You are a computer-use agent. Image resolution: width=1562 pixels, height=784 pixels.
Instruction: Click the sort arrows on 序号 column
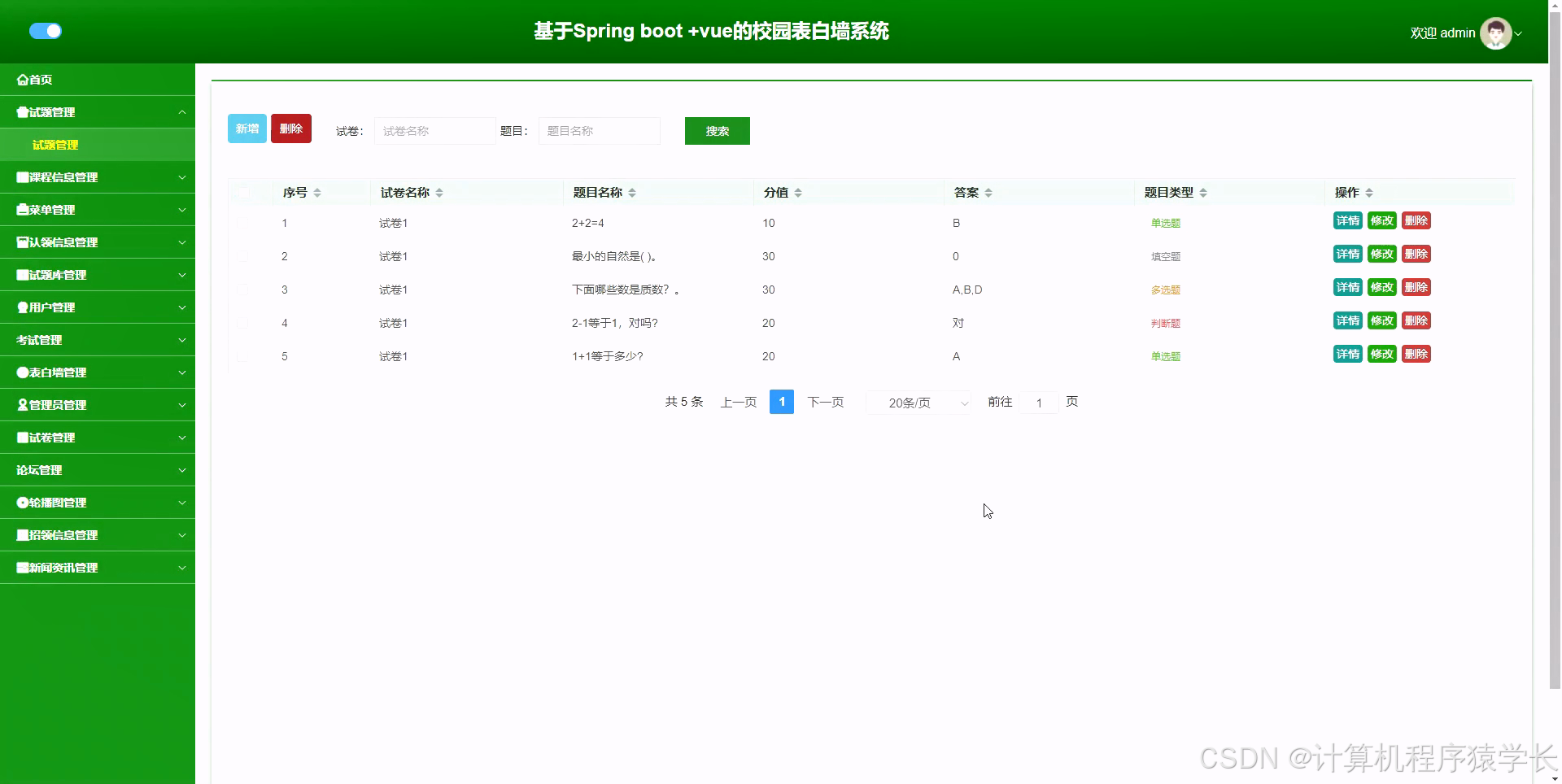(x=317, y=192)
